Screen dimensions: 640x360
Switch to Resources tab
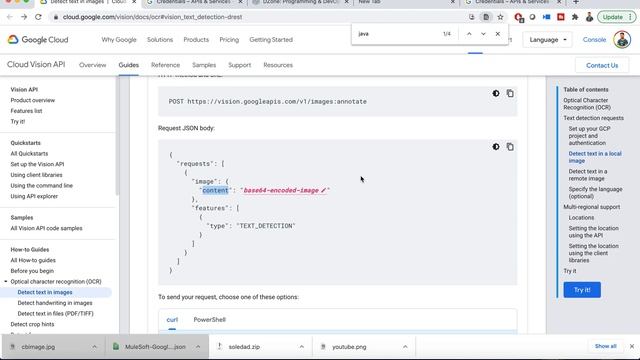pyautogui.click(x=278, y=65)
